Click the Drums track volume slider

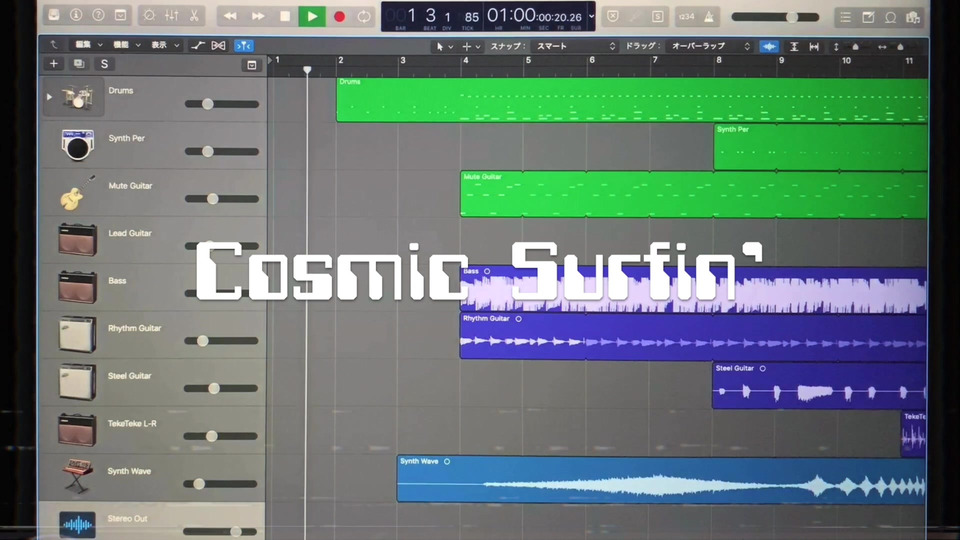[x=222, y=104]
